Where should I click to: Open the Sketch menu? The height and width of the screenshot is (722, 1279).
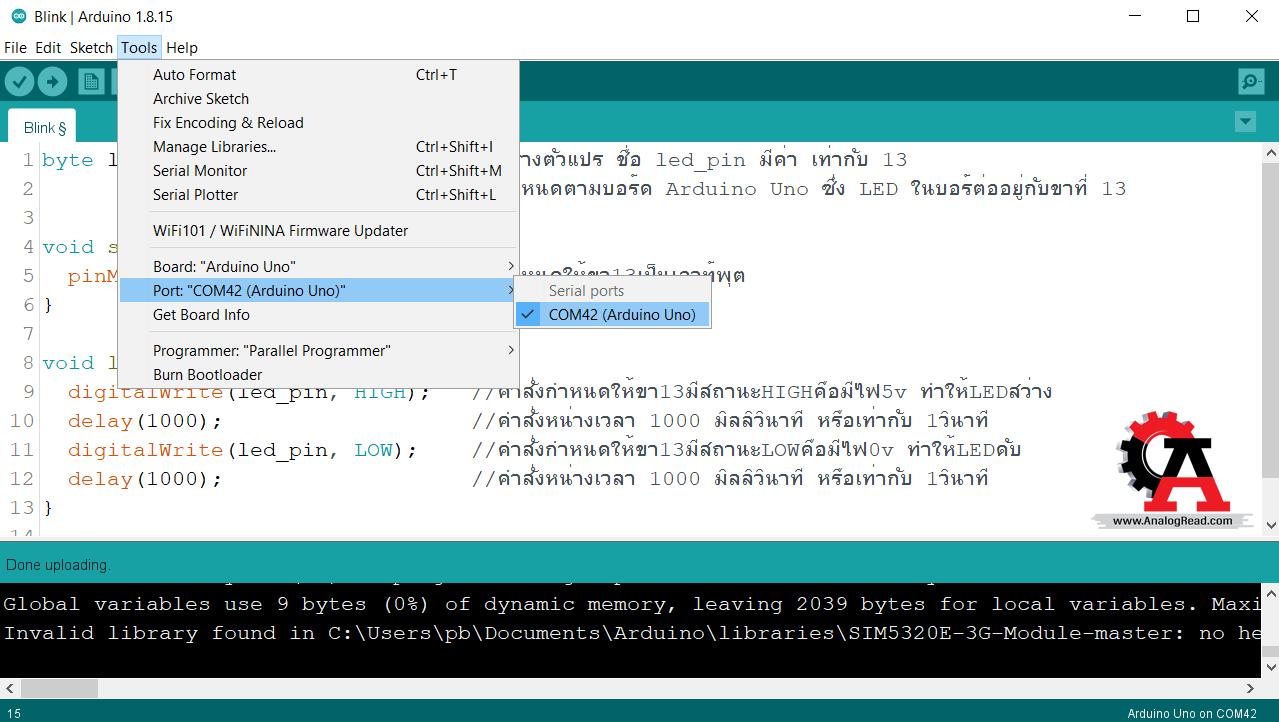pos(91,48)
